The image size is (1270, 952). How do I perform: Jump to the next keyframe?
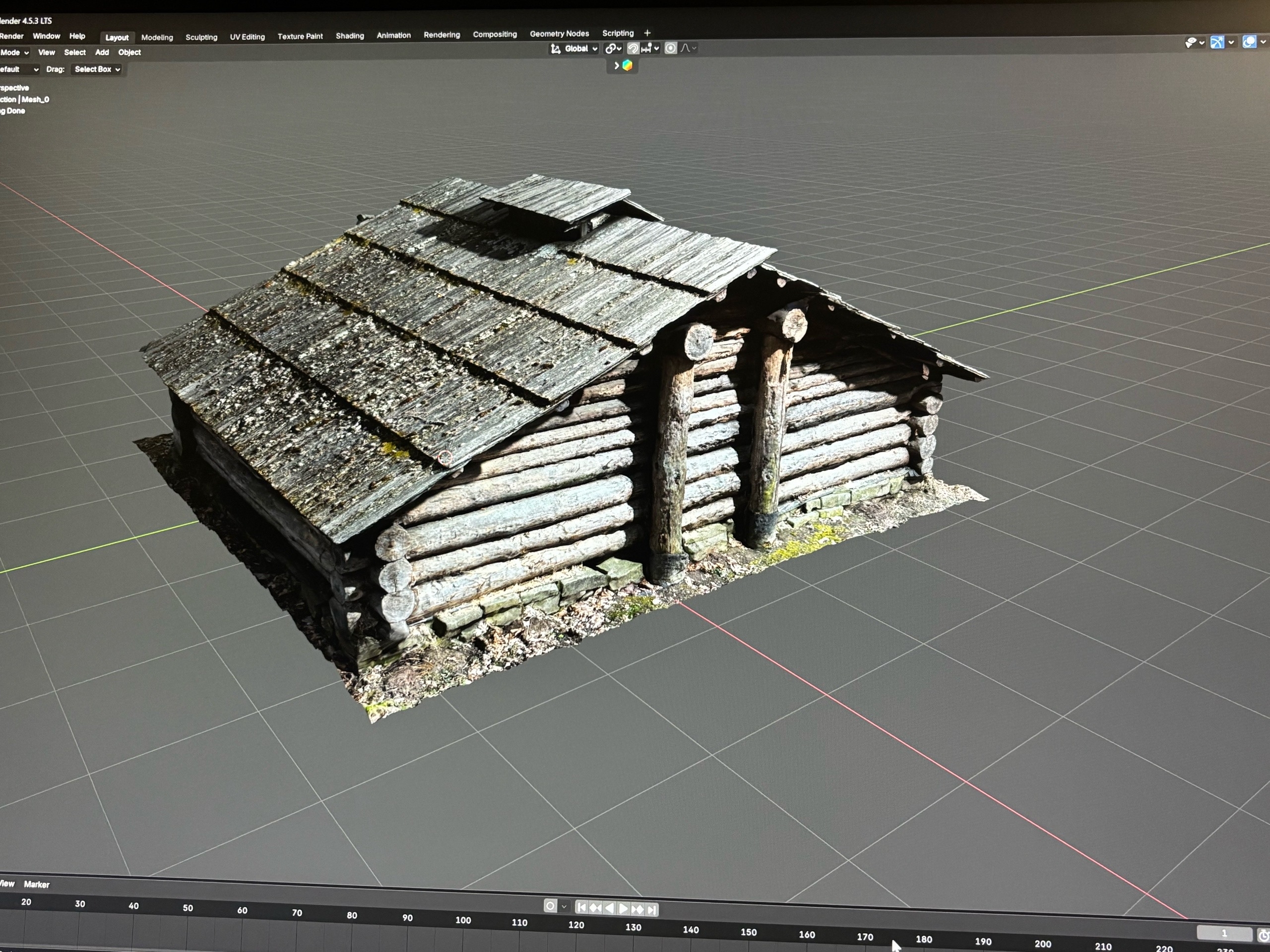[x=637, y=909]
